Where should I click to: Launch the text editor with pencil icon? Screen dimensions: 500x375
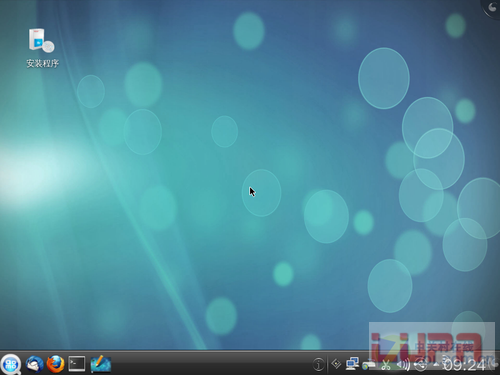click(100, 364)
